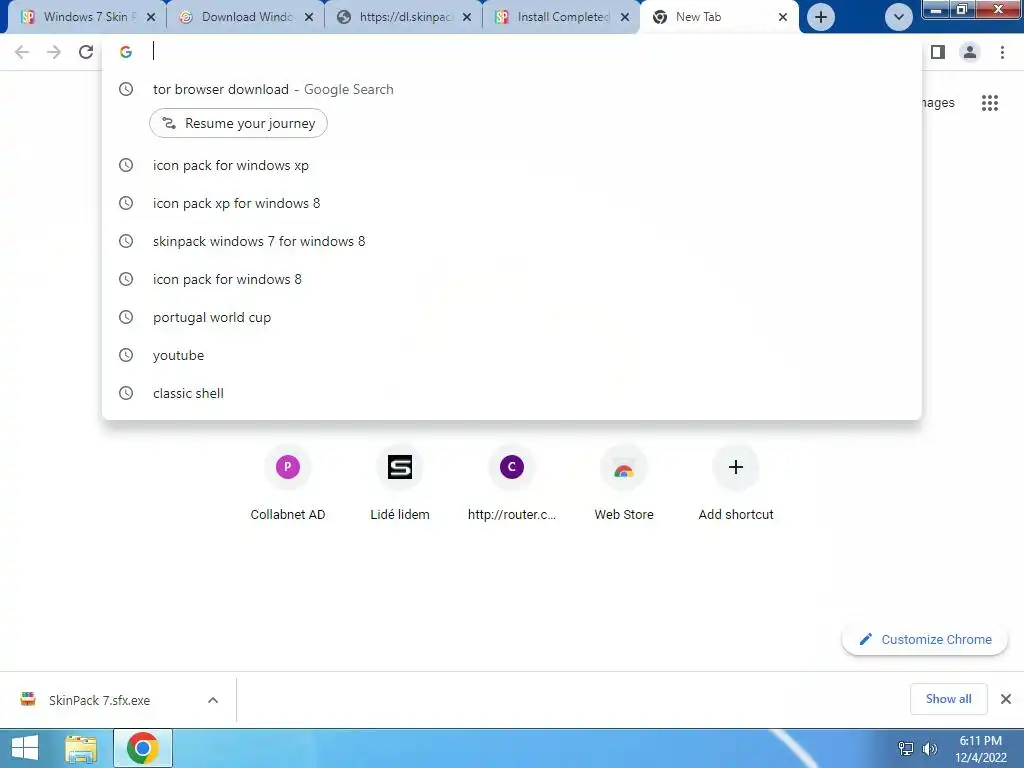Reload the current page
Screen dimensions: 1024x768
[x=86, y=52]
